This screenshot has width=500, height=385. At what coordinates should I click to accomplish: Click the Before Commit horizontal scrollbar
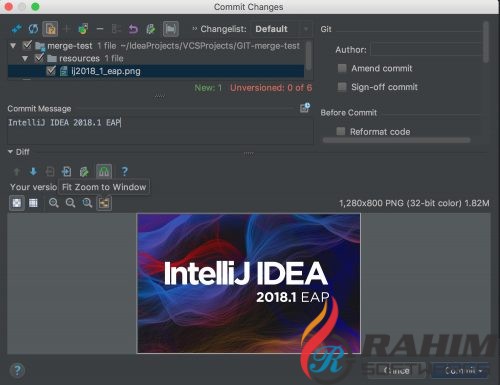(x=397, y=140)
